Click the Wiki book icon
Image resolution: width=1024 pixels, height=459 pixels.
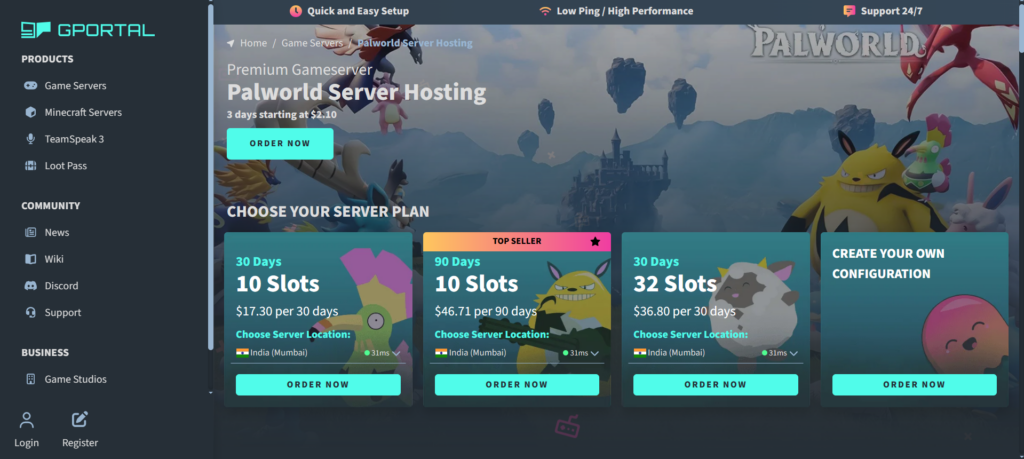[30, 259]
